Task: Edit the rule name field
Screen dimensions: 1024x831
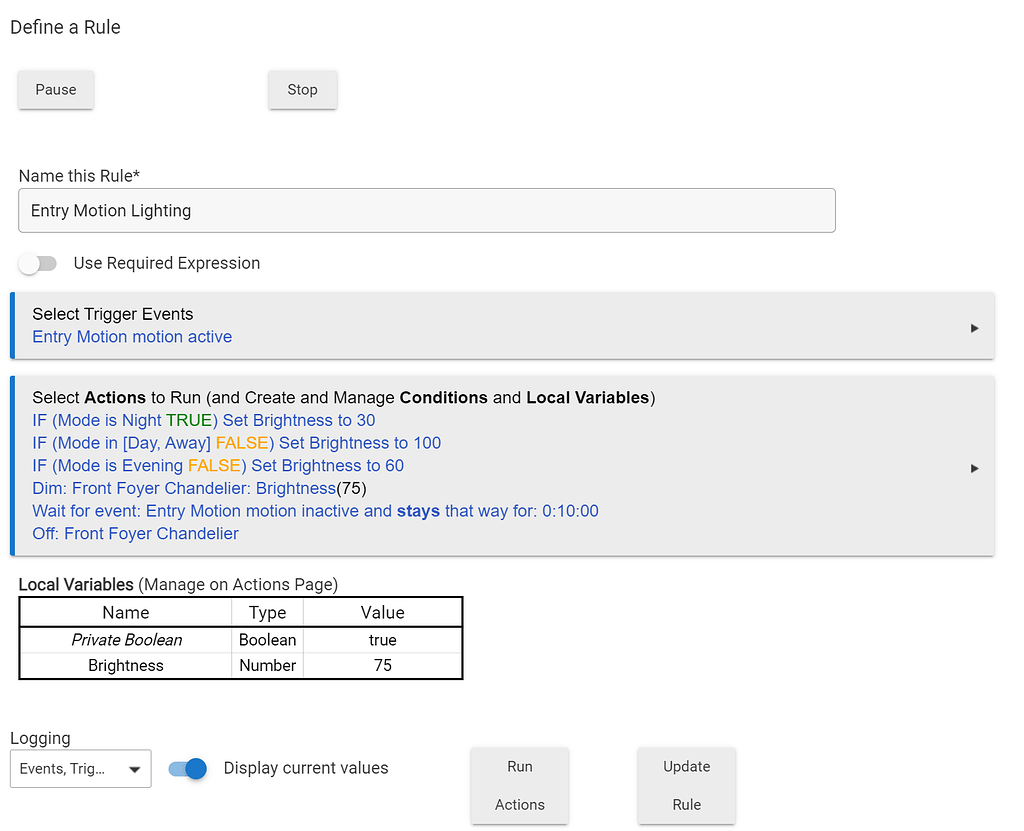Action: tap(427, 210)
